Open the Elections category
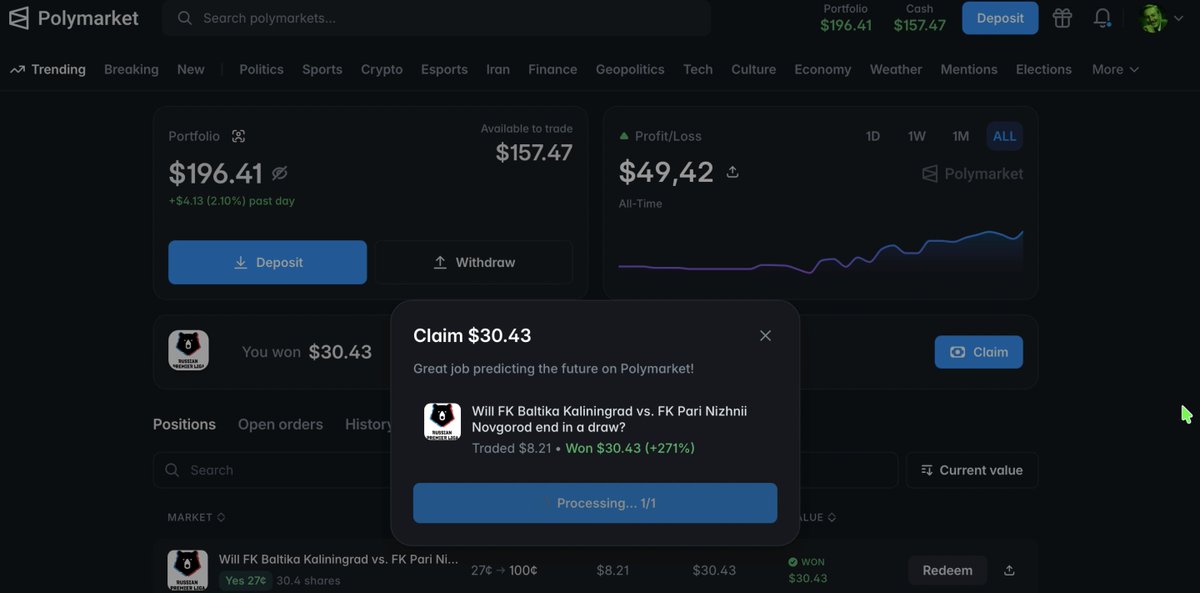The image size is (1200, 593). (x=1044, y=69)
